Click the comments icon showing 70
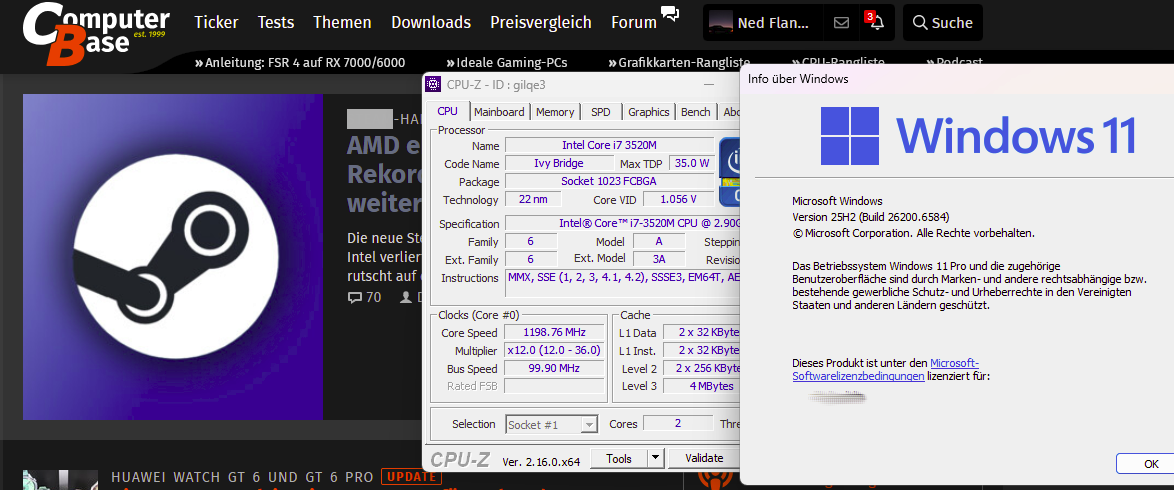The height and width of the screenshot is (490, 1174). point(355,297)
